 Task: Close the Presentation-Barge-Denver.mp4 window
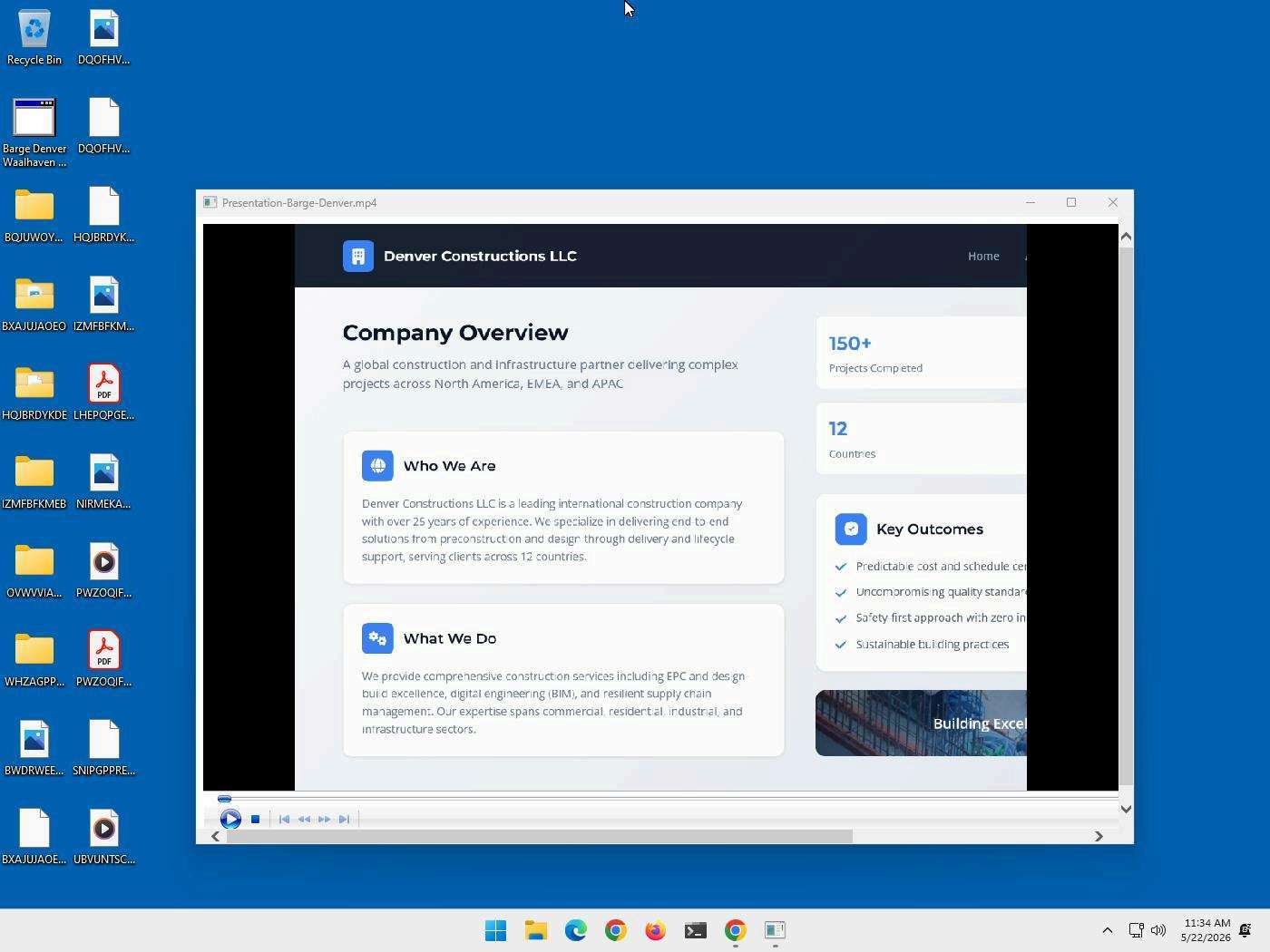point(1113,202)
